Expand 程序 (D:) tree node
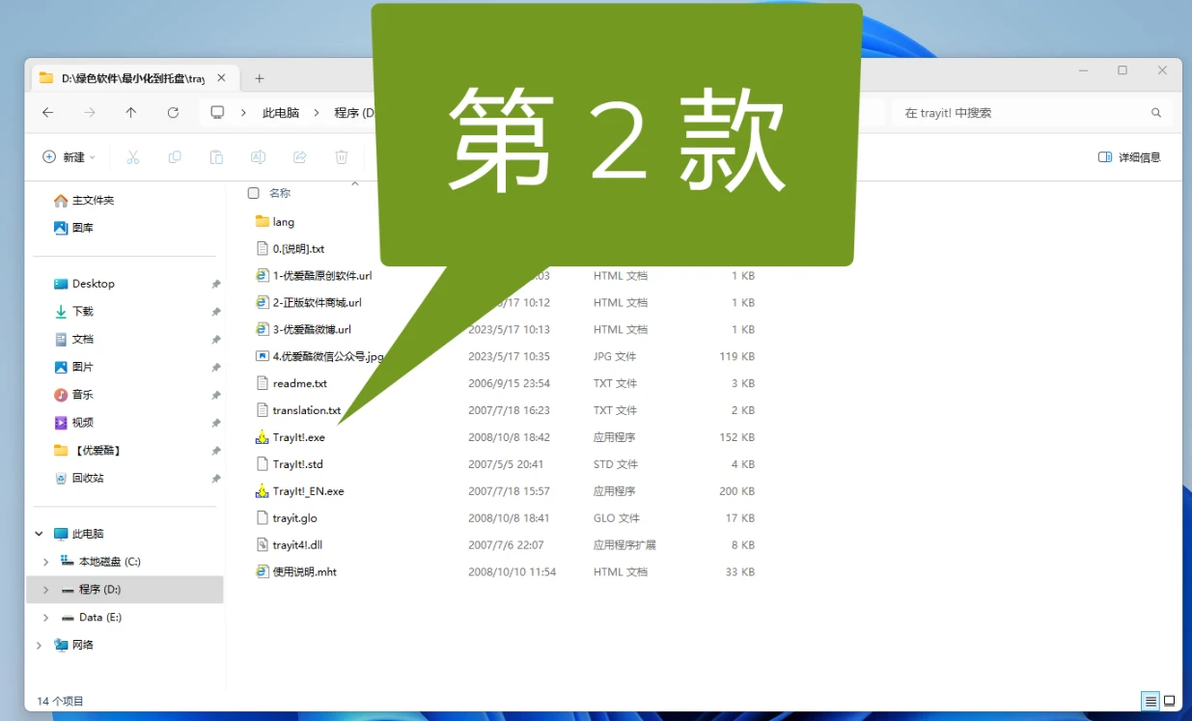This screenshot has height=721, width=1192. pos(46,589)
